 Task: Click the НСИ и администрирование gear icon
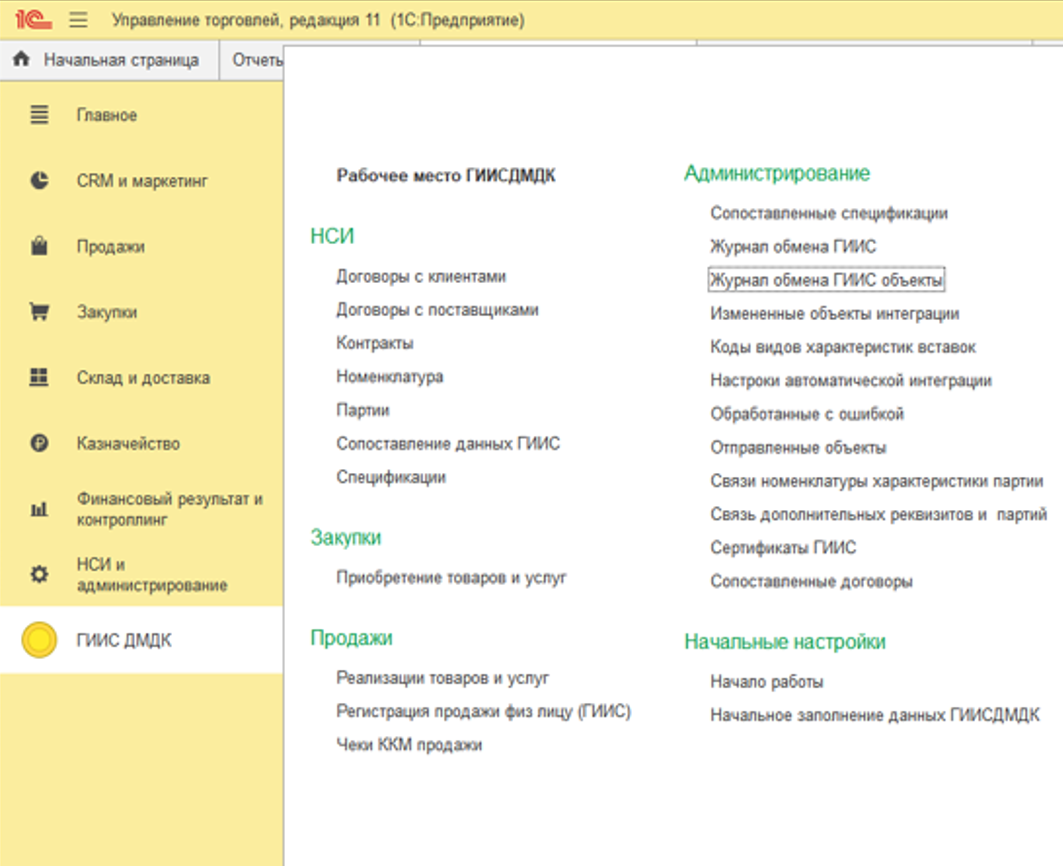(x=39, y=574)
